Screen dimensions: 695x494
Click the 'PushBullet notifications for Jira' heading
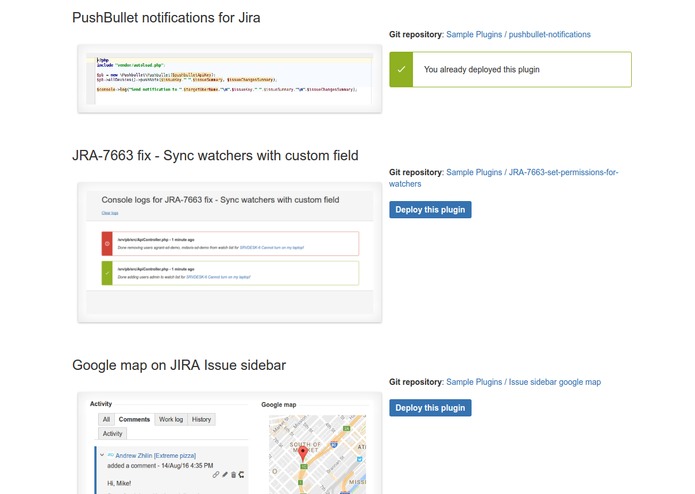coord(166,18)
